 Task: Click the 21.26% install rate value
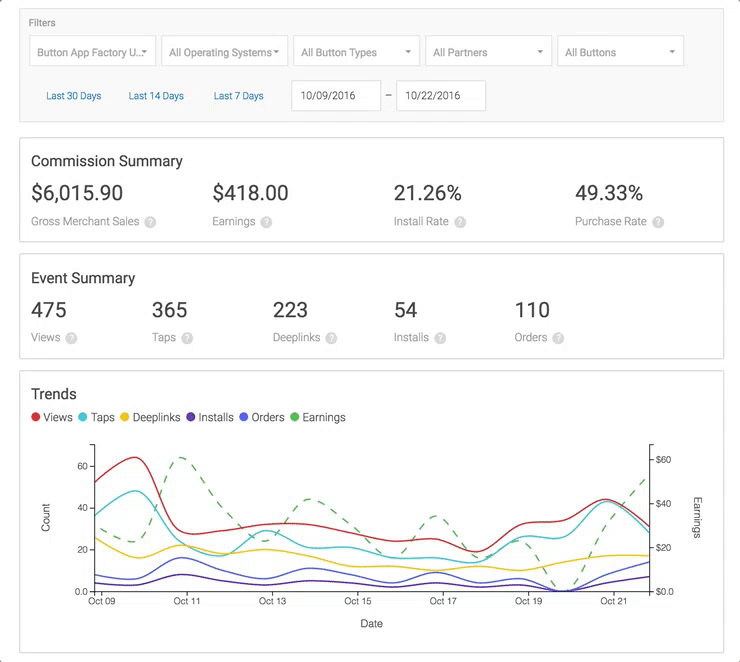[x=428, y=193]
